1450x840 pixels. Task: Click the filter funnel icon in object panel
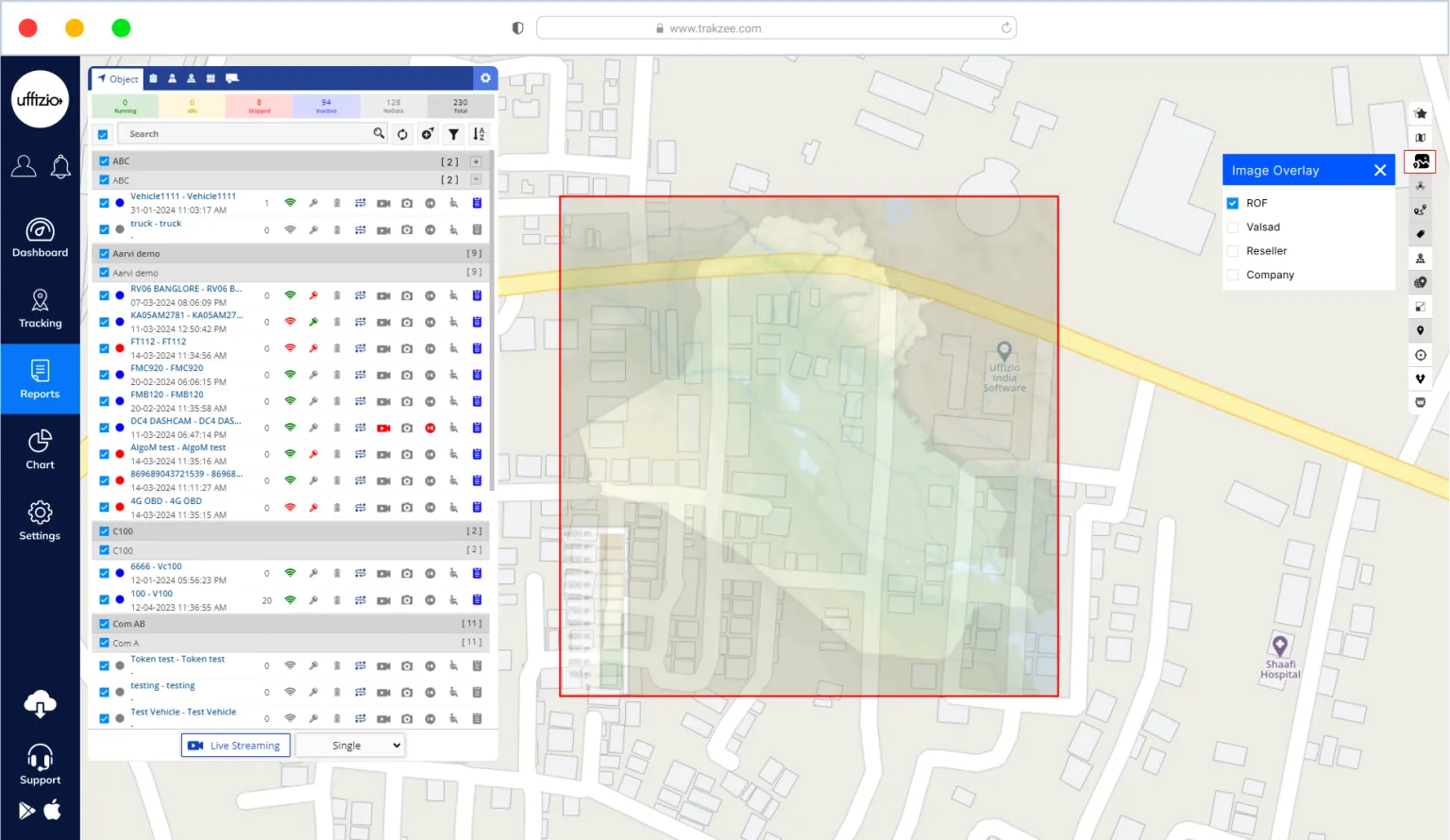tap(454, 134)
